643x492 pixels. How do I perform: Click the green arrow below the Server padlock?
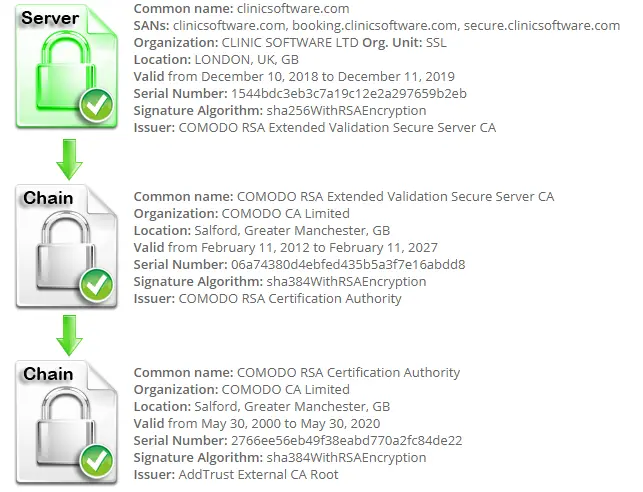(70, 158)
